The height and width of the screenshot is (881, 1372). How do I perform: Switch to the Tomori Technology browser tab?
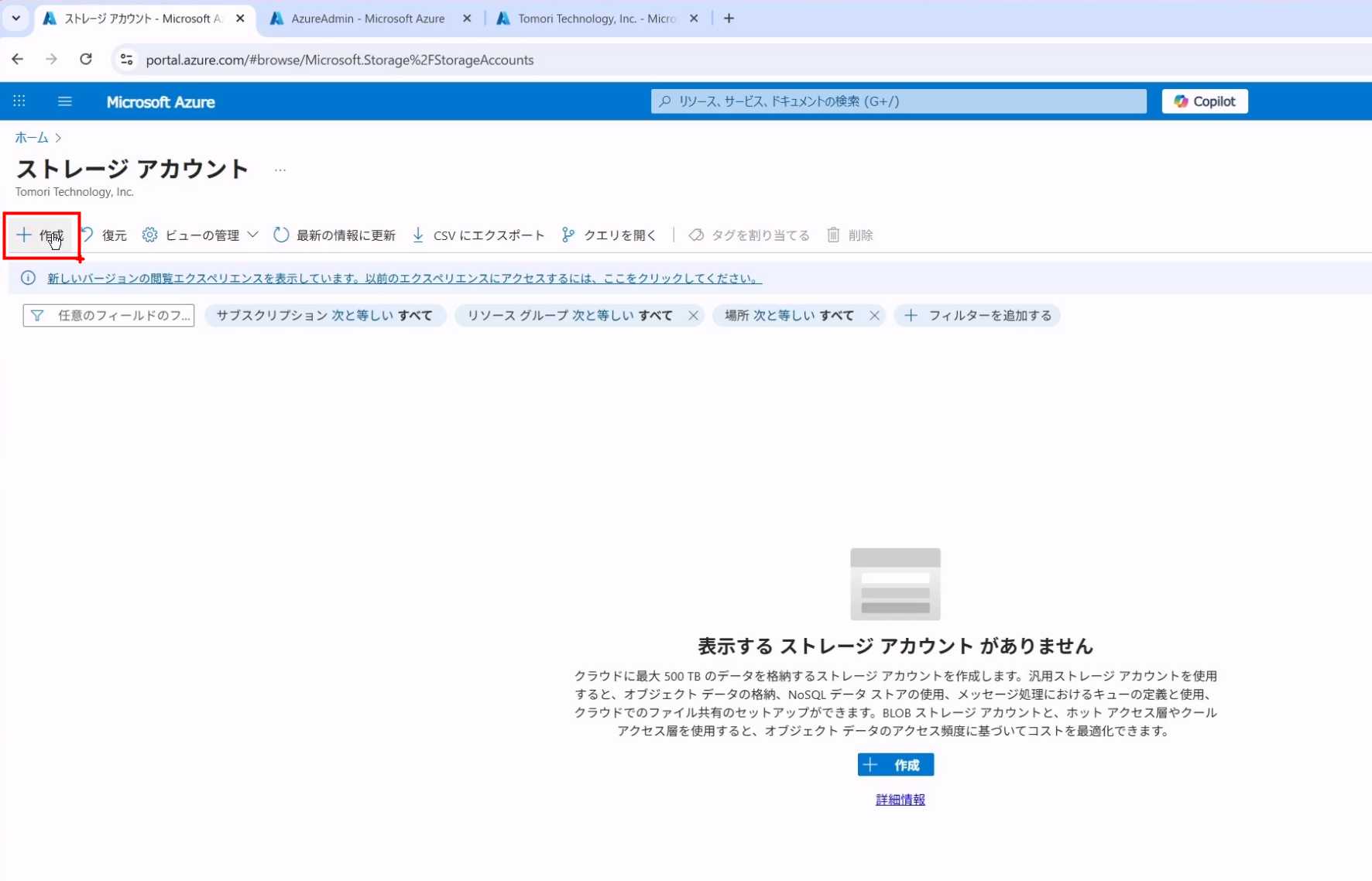596,19
